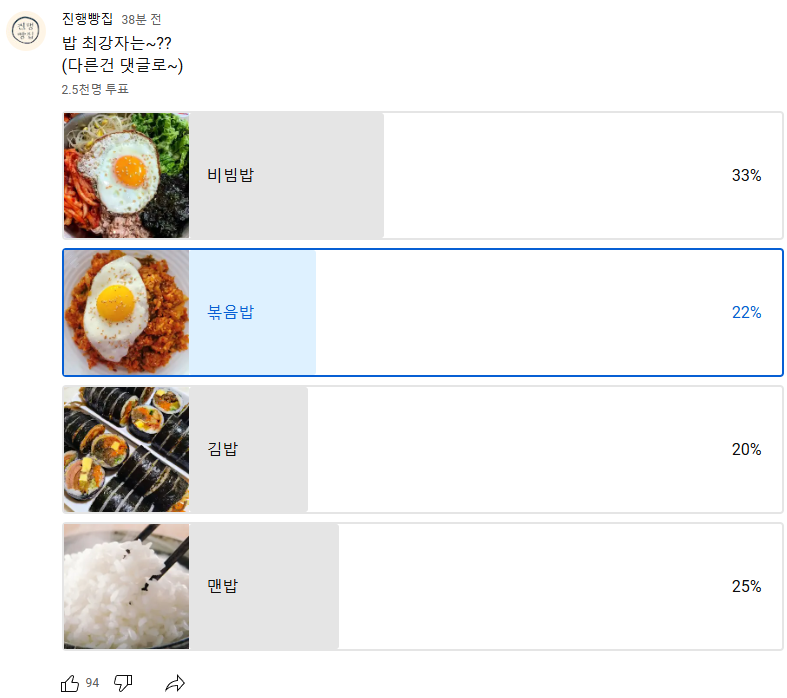Click the 20% result on 김밥

click(x=746, y=450)
